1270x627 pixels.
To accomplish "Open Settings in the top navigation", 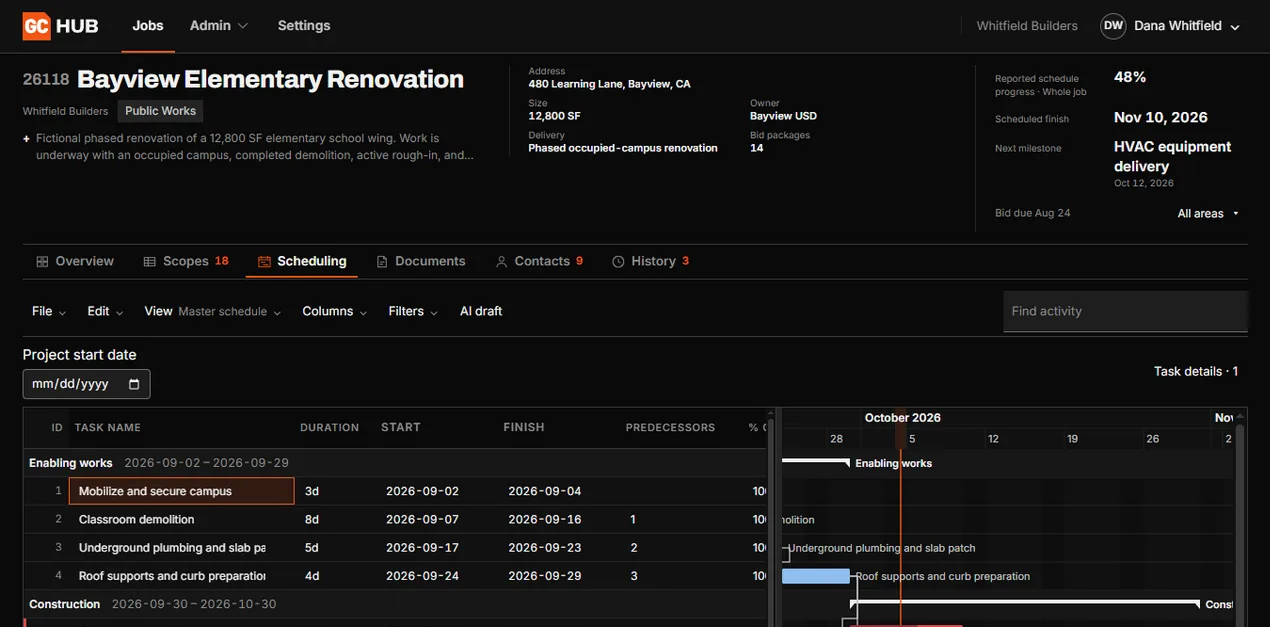I will tap(304, 26).
